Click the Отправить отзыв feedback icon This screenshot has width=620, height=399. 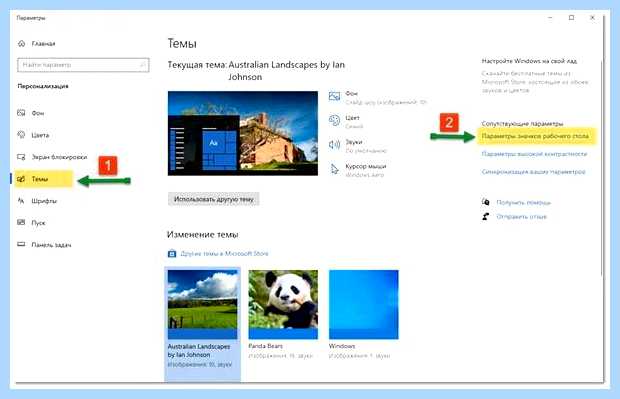[486, 216]
